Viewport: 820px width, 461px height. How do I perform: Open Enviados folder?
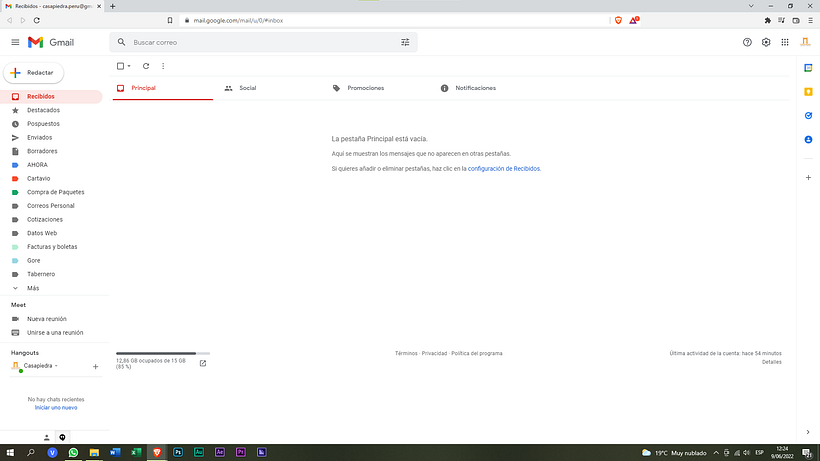point(51,137)
